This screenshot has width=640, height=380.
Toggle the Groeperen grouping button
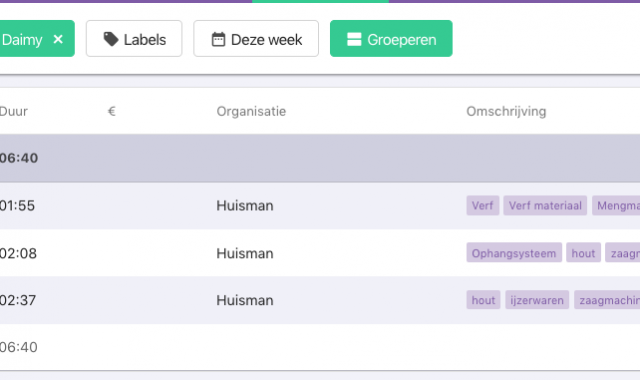[391, 39]
